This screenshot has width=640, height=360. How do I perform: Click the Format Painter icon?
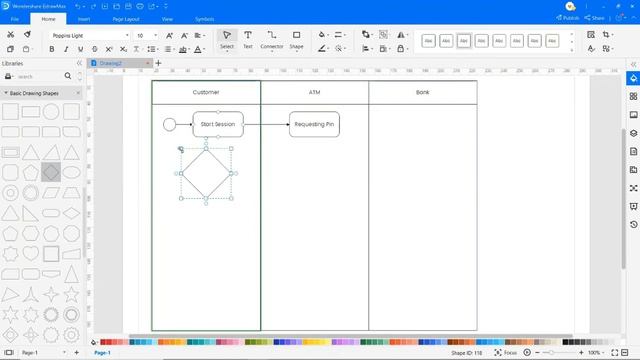click(x=27, y=35)
